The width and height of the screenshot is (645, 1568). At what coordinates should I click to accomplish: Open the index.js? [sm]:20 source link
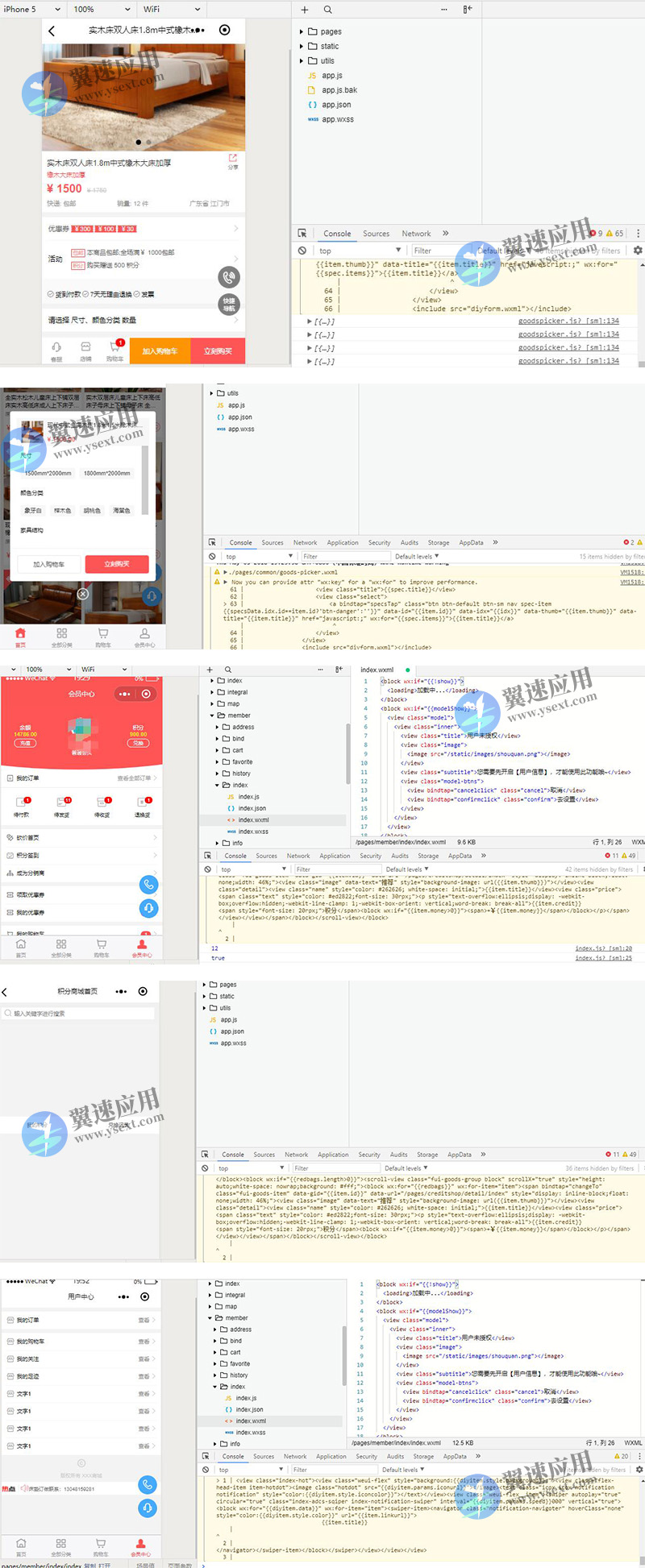click(x=603, y=948)
